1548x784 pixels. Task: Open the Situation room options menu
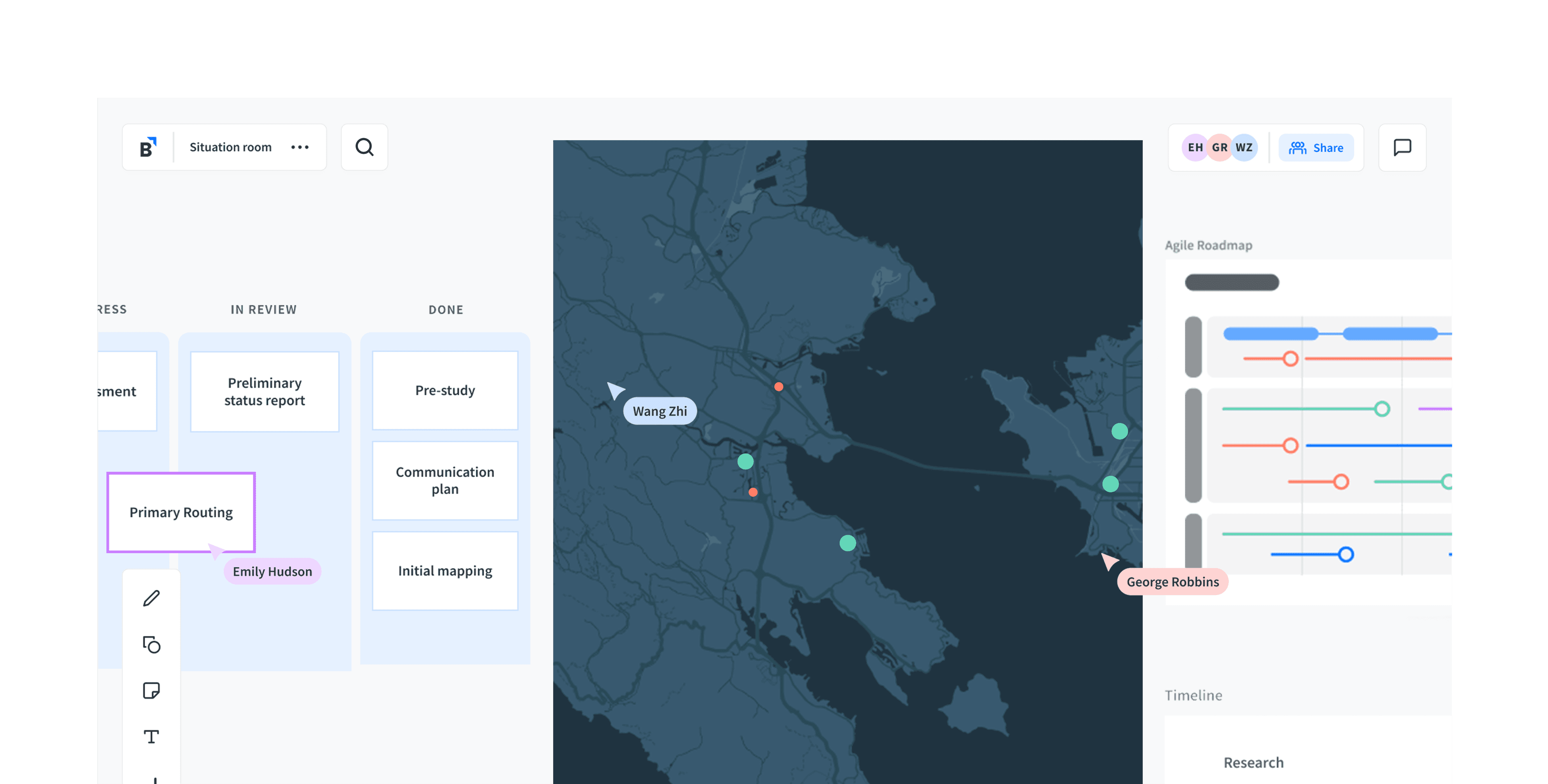click(x=300, y=147)
